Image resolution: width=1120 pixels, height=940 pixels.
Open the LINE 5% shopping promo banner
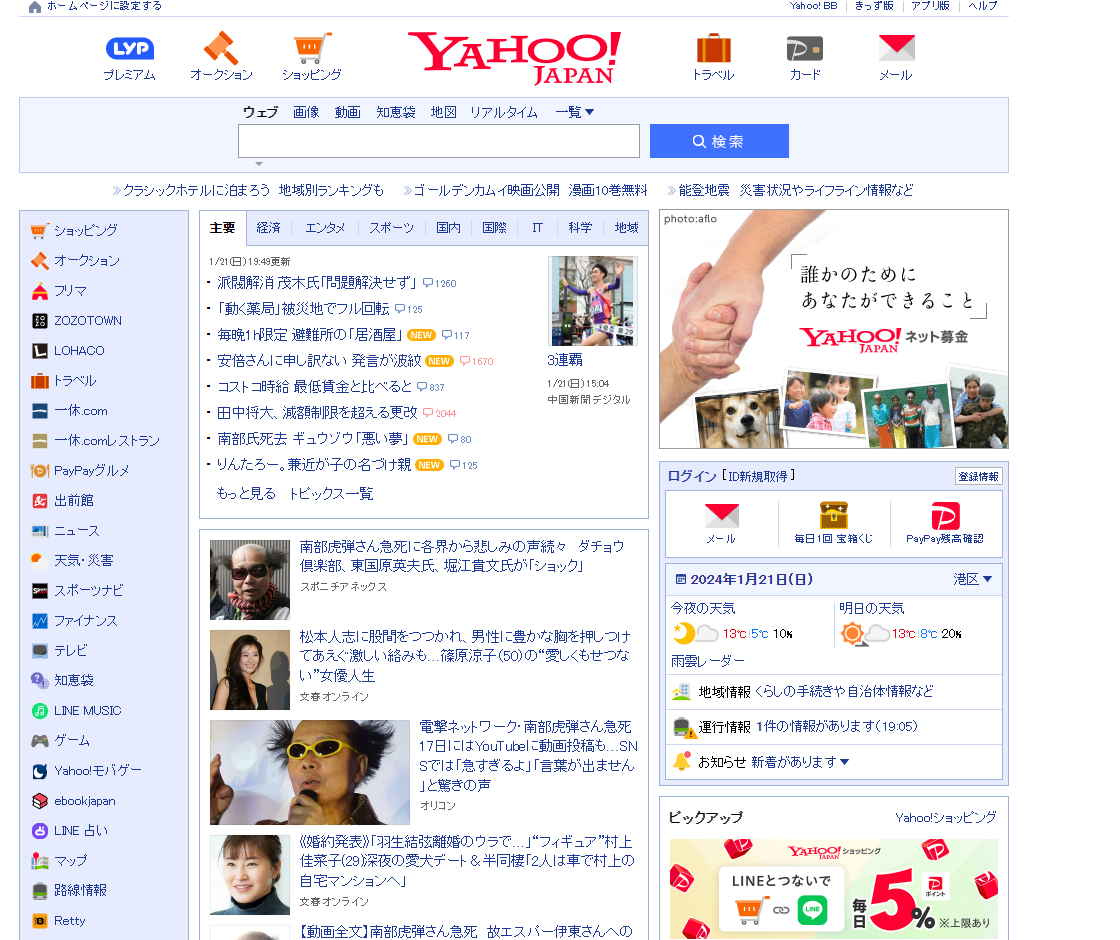coord(834,889)
